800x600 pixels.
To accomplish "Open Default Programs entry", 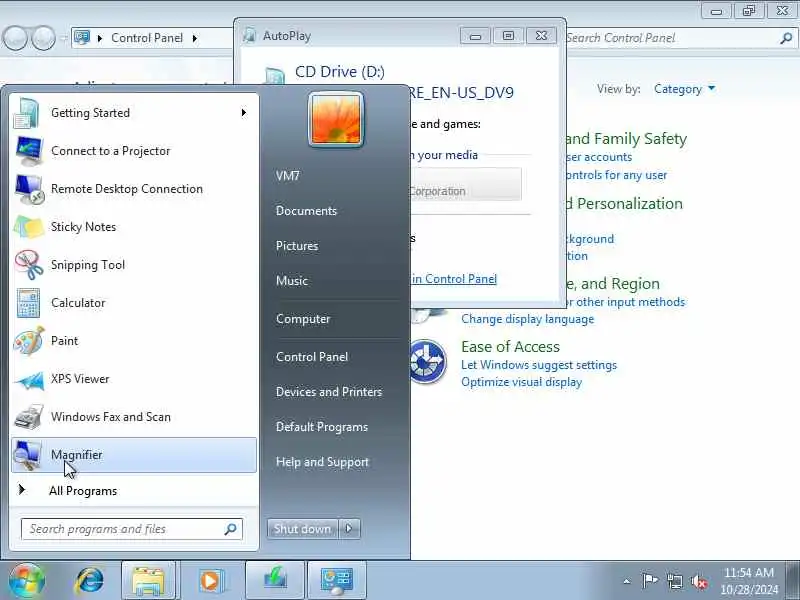I will tap(321, 427).
